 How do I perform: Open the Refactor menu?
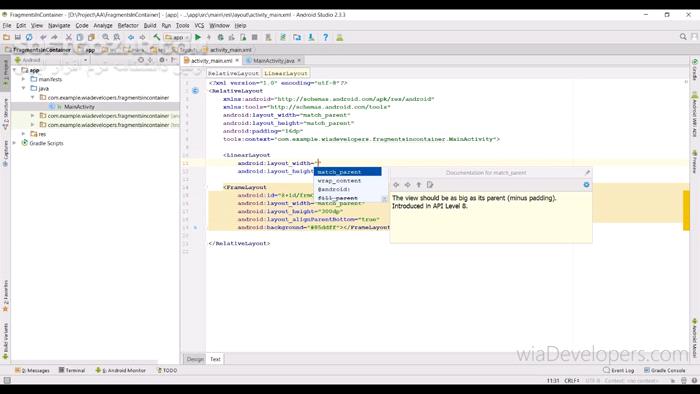128,25
